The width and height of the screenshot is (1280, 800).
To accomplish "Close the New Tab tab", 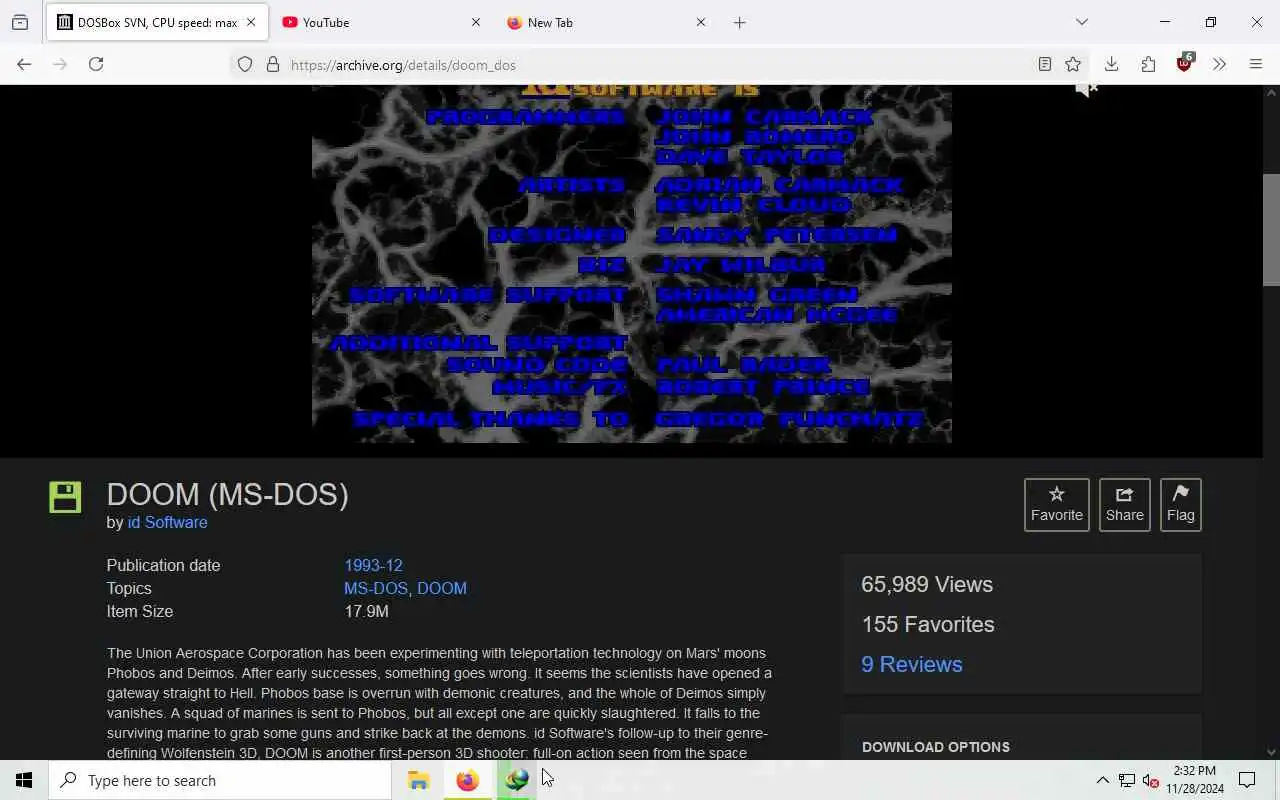I will coord(701,22).
